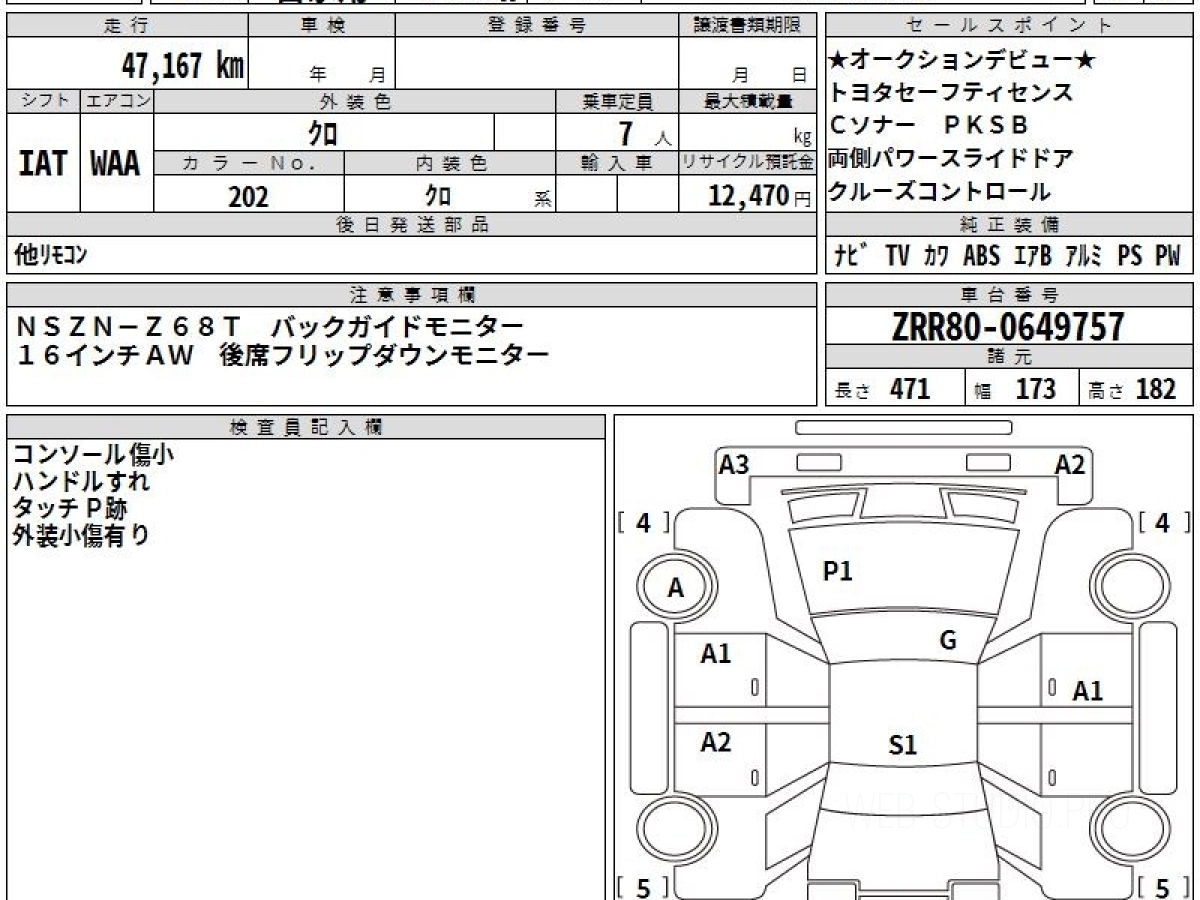
Task: Click the PW equipment code
Action: point(1168,256)
